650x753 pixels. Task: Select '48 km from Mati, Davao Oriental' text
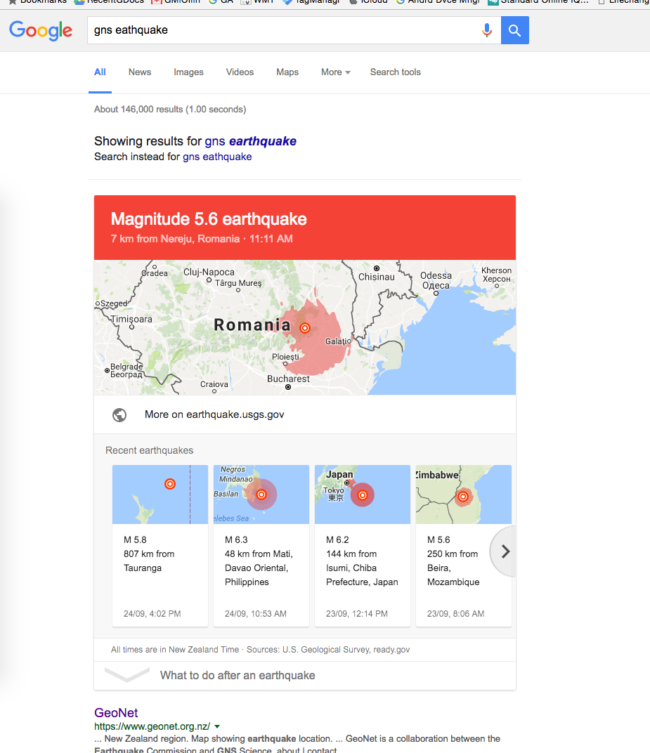[x=259, y=561]
